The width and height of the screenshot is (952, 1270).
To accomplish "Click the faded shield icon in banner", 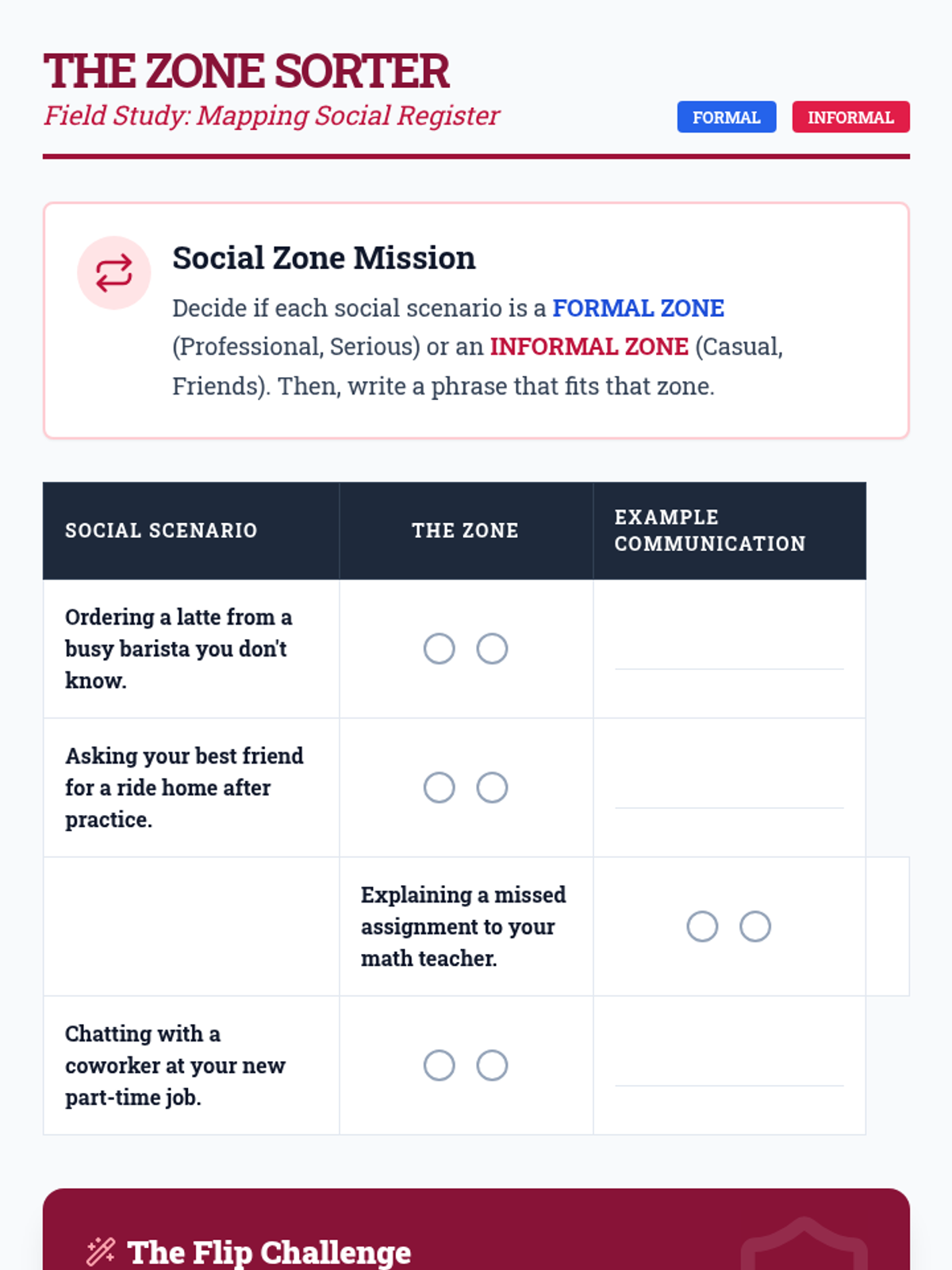I will [804, 1245].
